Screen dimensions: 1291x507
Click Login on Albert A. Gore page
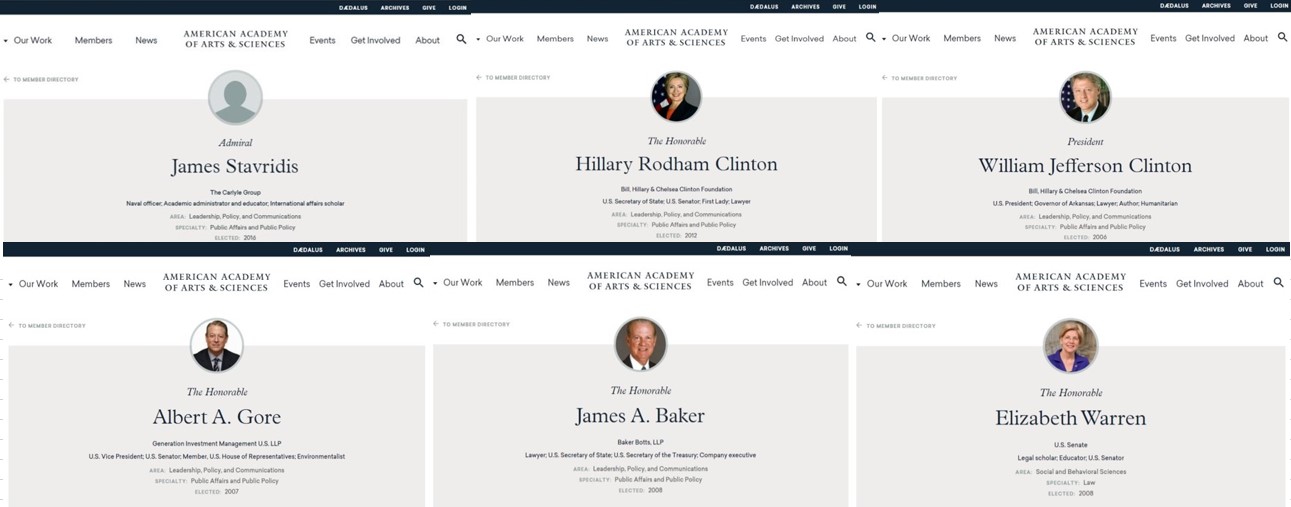pyautogui.click(x=415, y=250)
